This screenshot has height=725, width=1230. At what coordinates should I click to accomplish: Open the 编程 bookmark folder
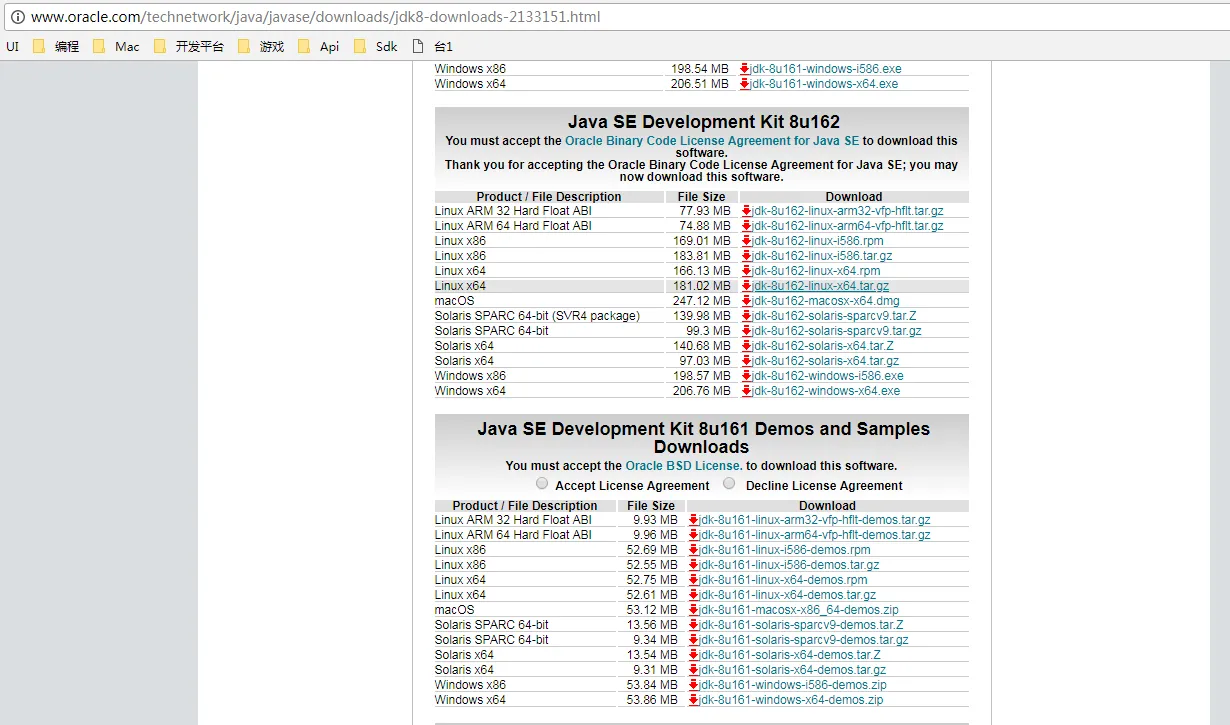pyautogui.click(x=56, y=46)
